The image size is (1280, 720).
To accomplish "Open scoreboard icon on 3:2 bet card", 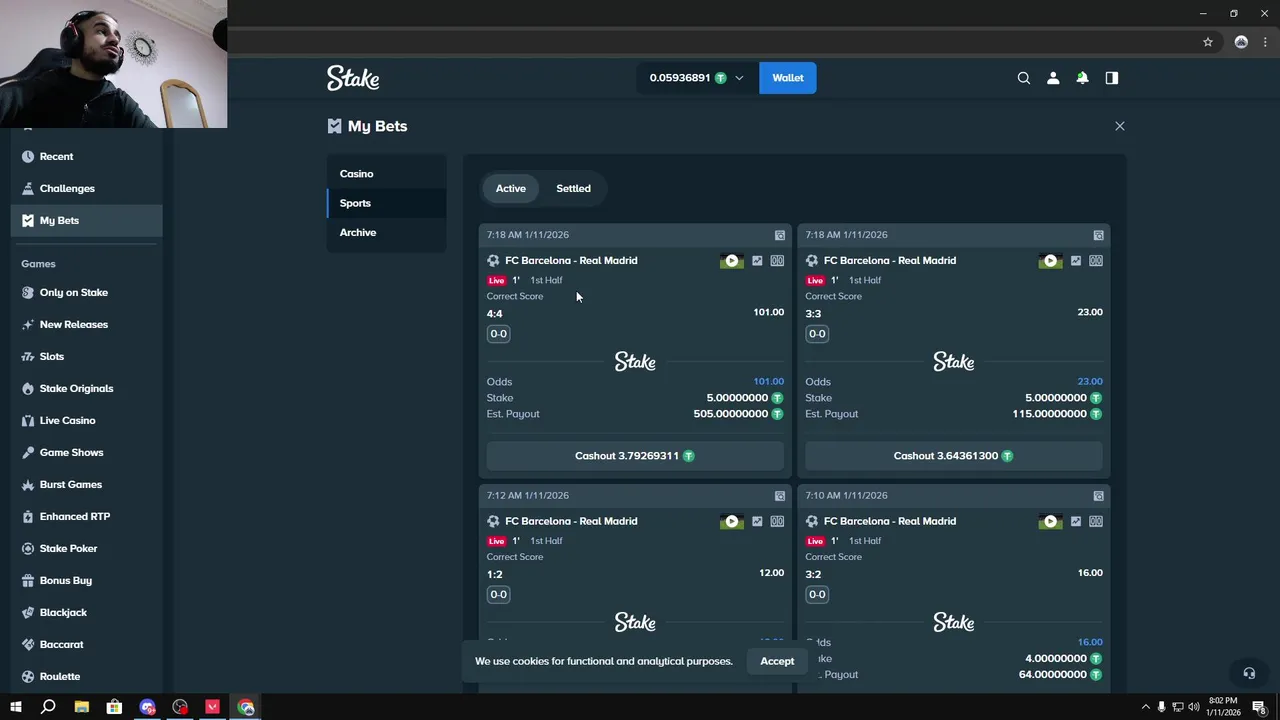I will point(1096,522).
